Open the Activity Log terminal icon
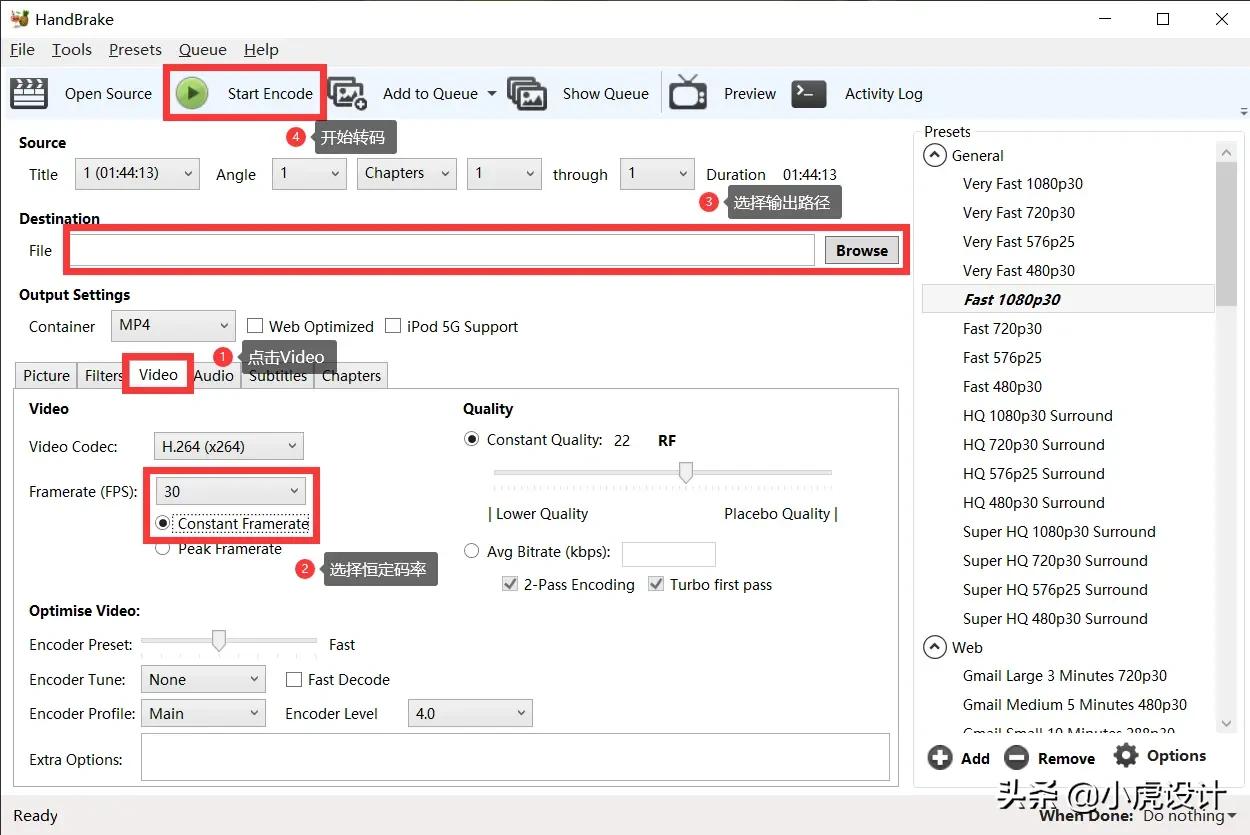The image size is (1250, 835). pos(809,93)
